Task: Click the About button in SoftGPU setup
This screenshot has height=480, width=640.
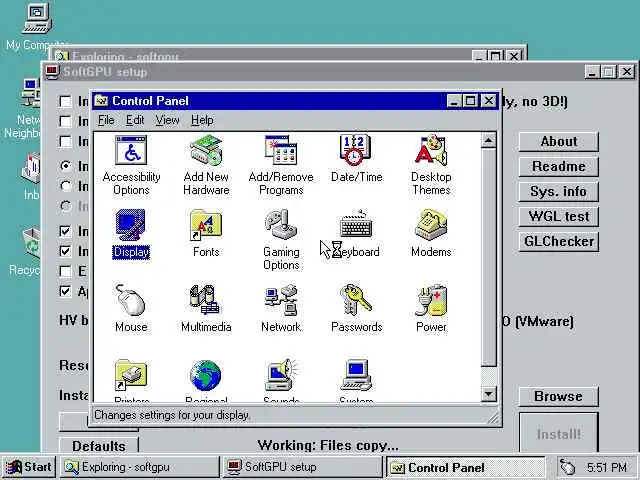Action: (x=559, y=142)
